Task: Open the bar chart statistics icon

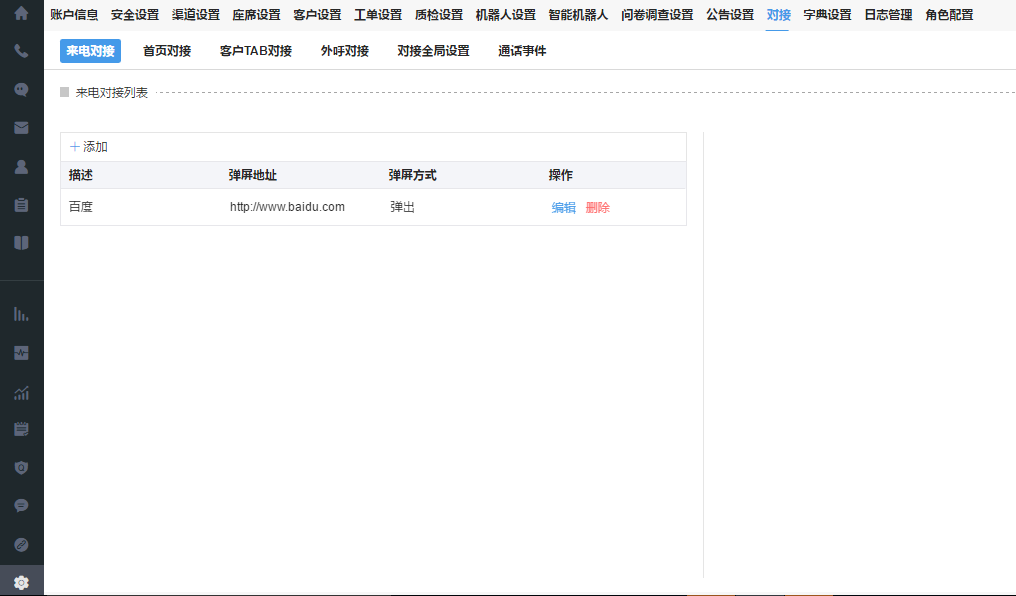Action: [21, 314]
